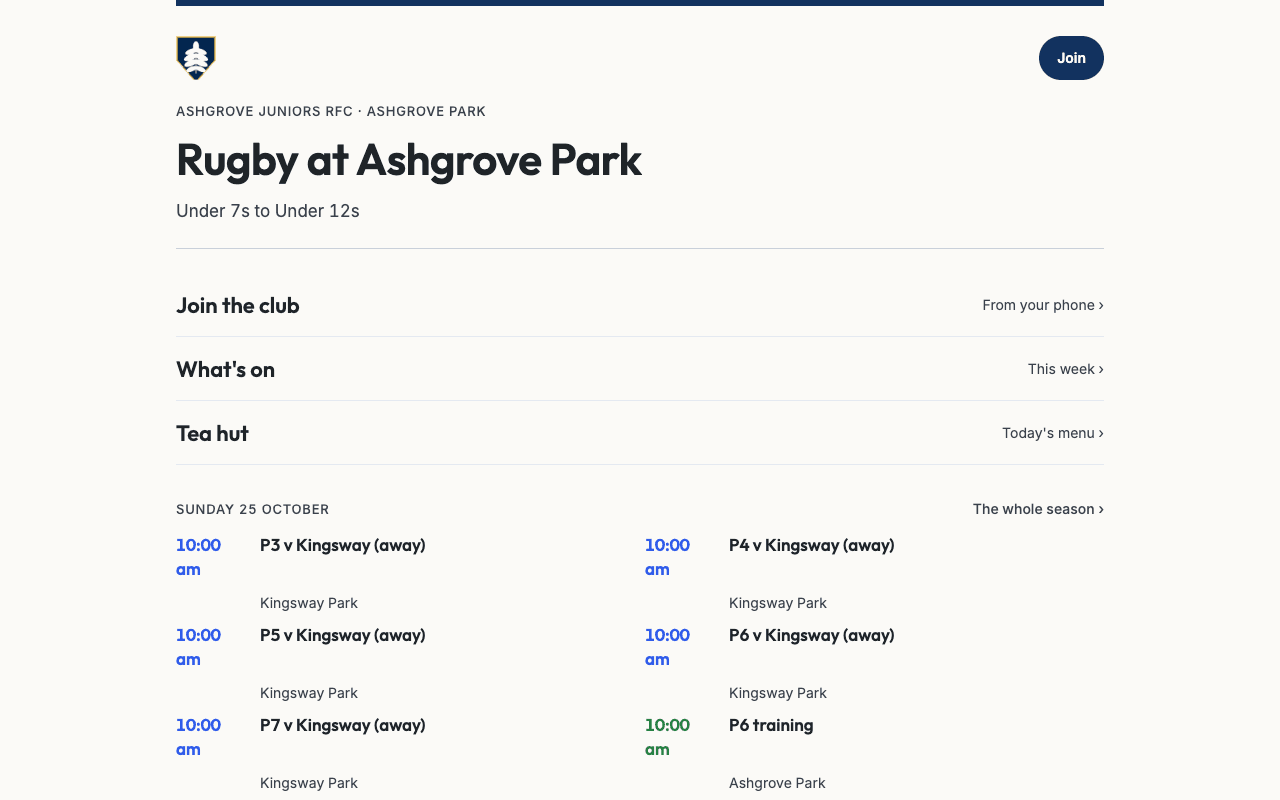
Task: Click Kingsway Park venue under the P7 fixture
Action: point(309,783)
